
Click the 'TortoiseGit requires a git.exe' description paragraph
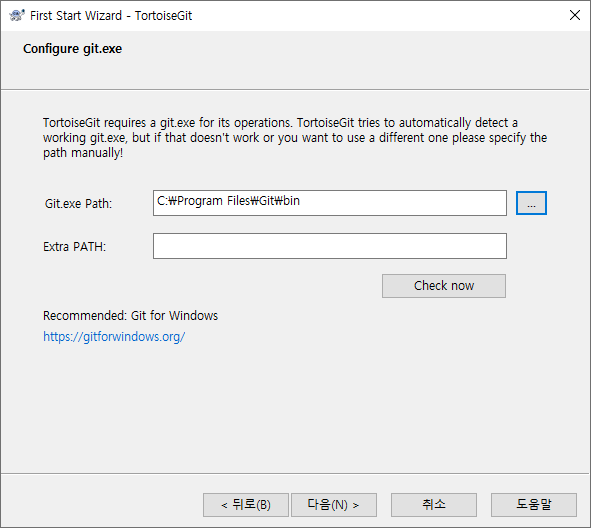(x=295, y=138)
